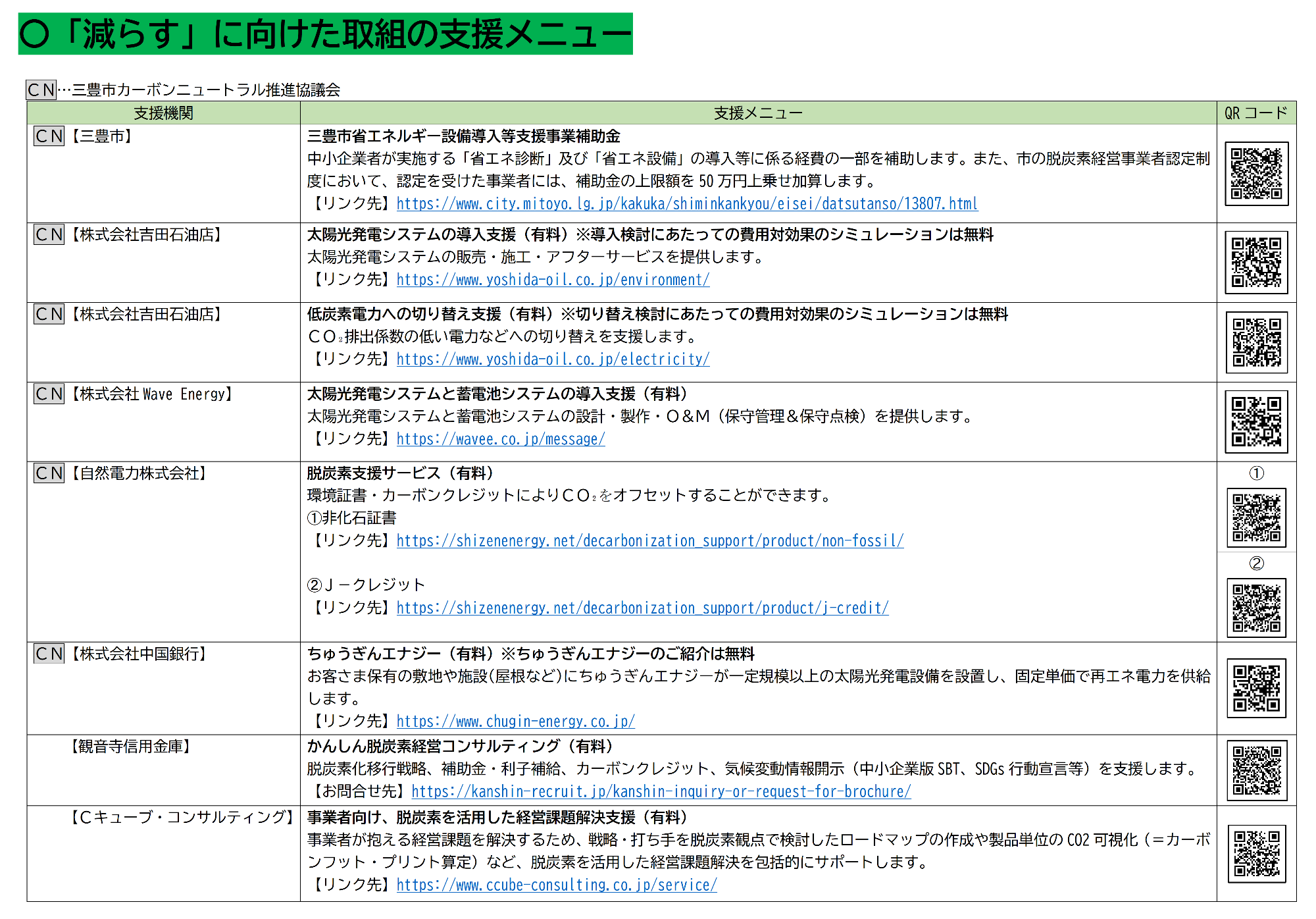Click the CN badge beside 三豊市
Screen dimensions: 1316x919
point(49,136)
